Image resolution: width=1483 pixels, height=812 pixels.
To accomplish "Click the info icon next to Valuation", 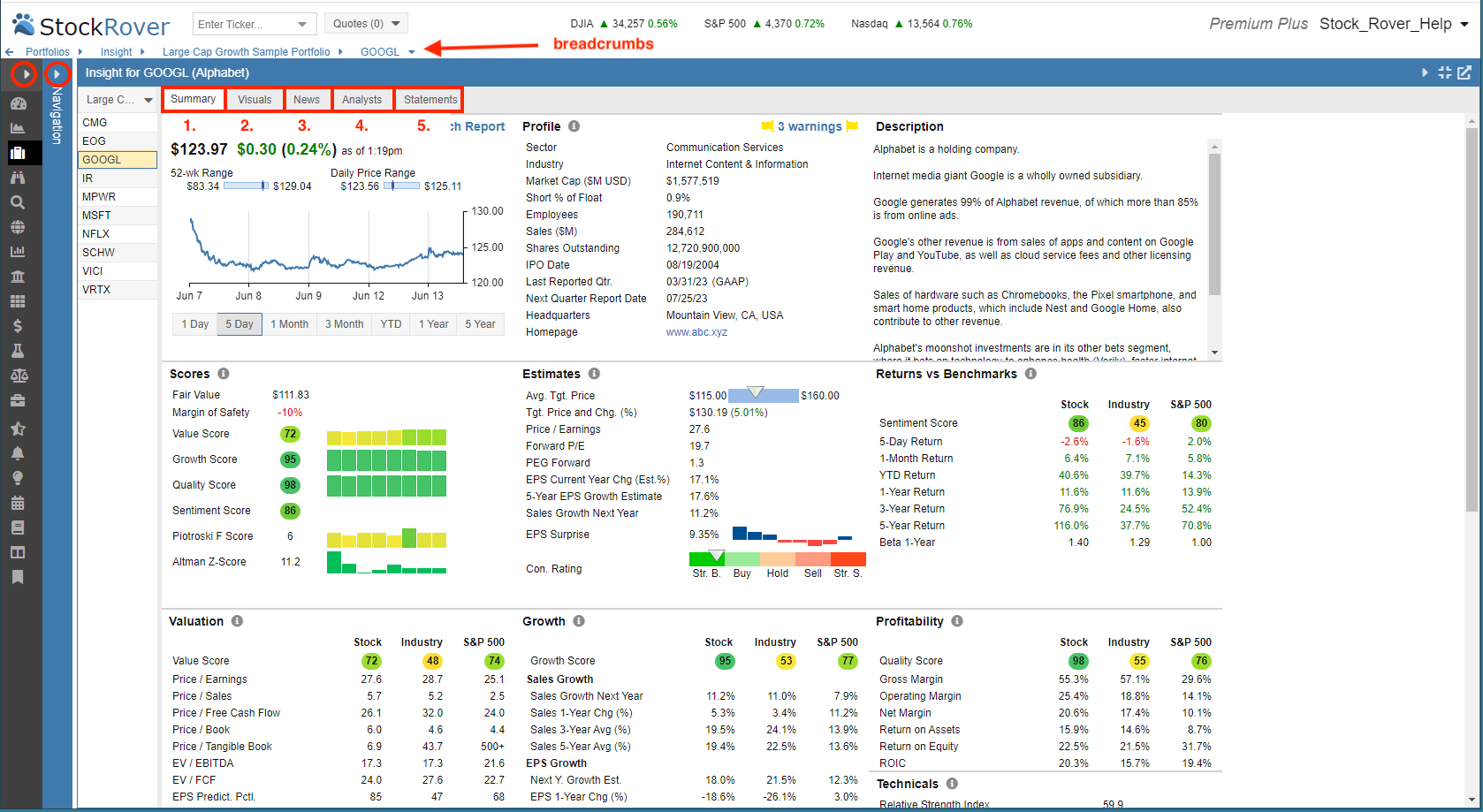I will coord(237,621).
